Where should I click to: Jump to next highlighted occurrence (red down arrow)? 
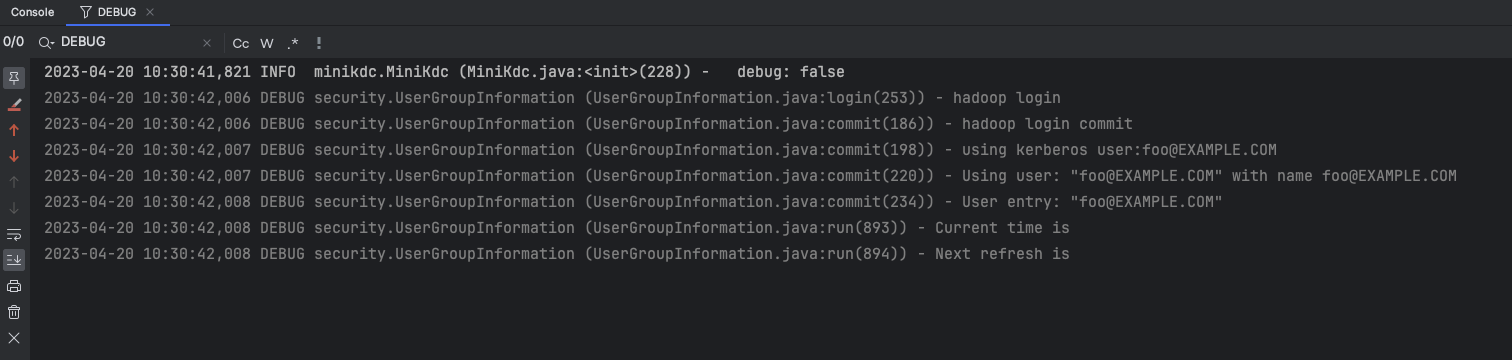click(x=14, y=156)
